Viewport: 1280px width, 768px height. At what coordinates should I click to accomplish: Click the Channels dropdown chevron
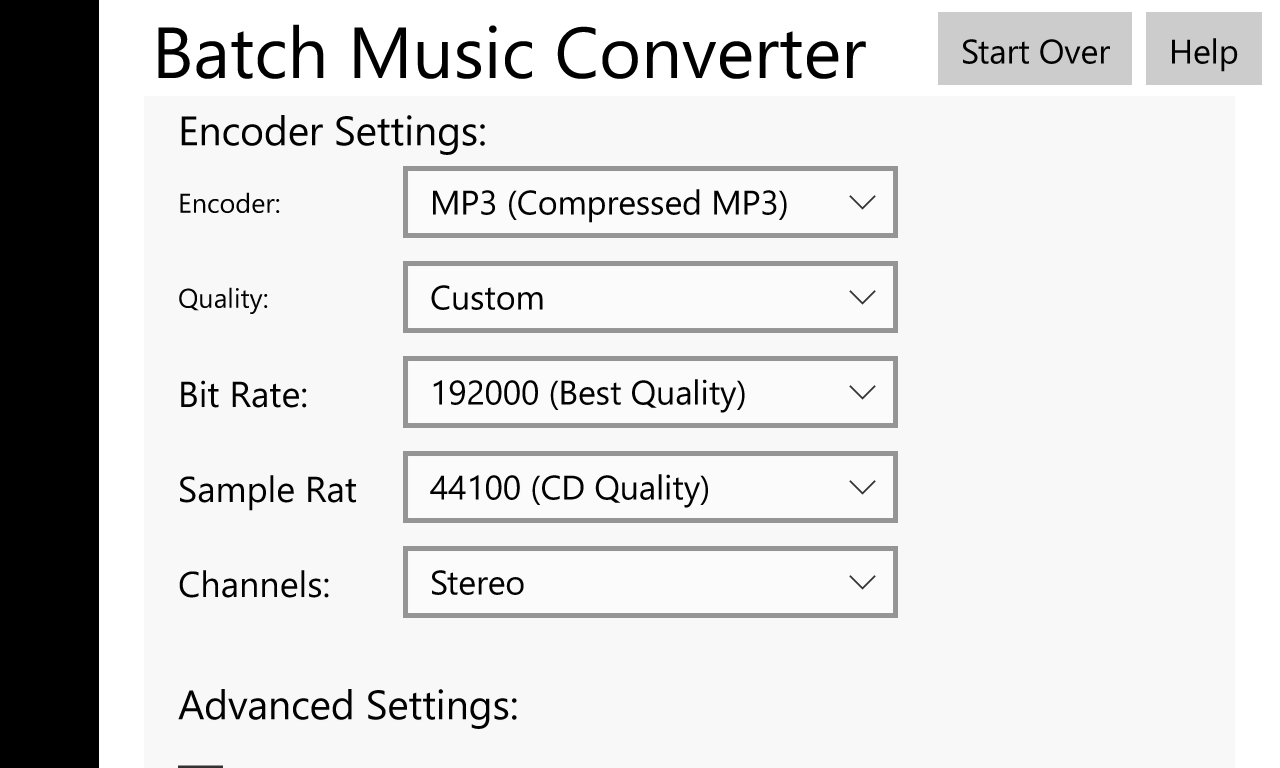click(x=862, y=582)
